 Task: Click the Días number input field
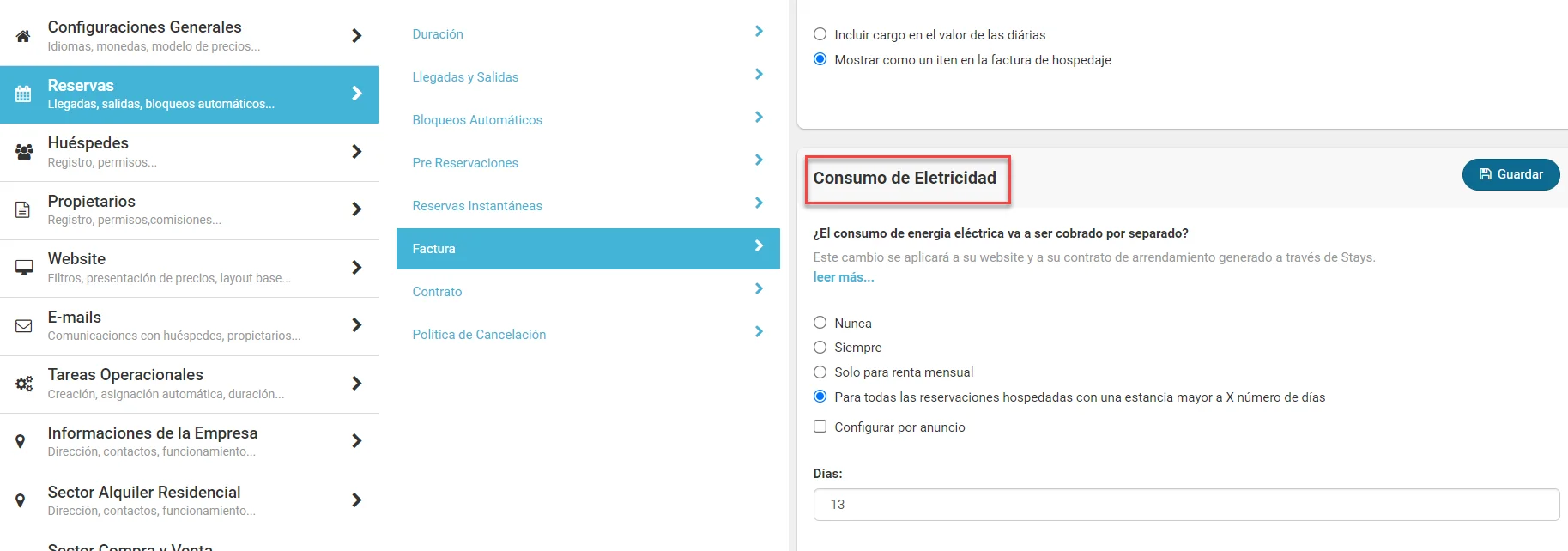1186,505
